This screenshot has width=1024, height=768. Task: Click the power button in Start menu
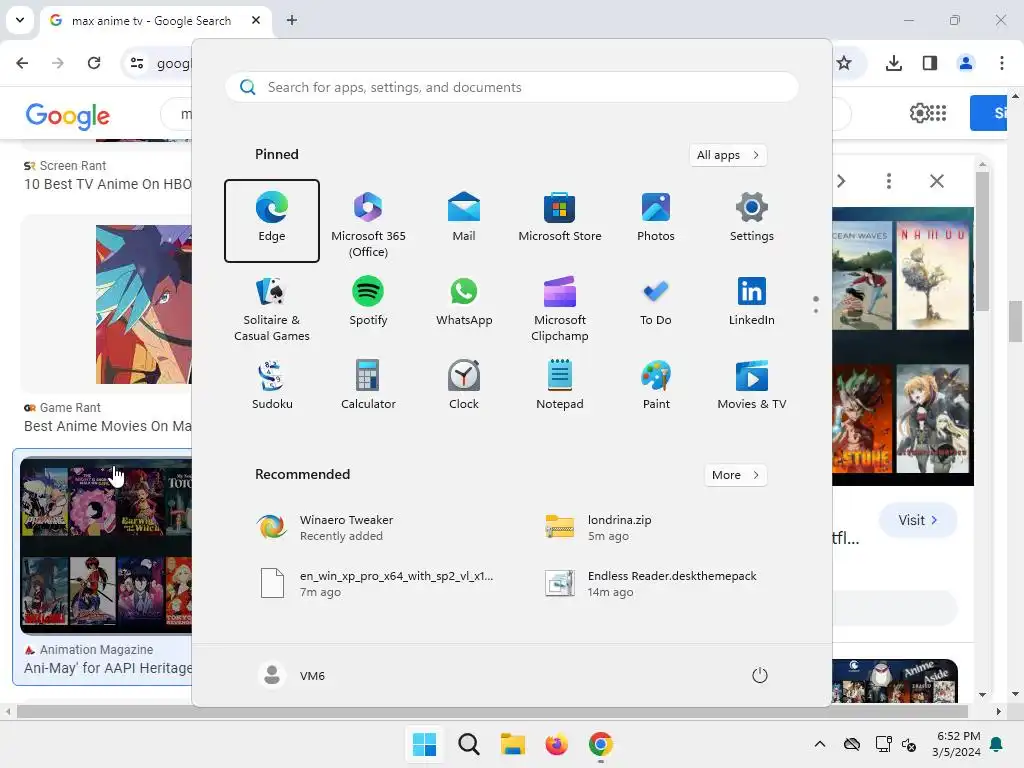pyautogui.click(x=760, y=675)
